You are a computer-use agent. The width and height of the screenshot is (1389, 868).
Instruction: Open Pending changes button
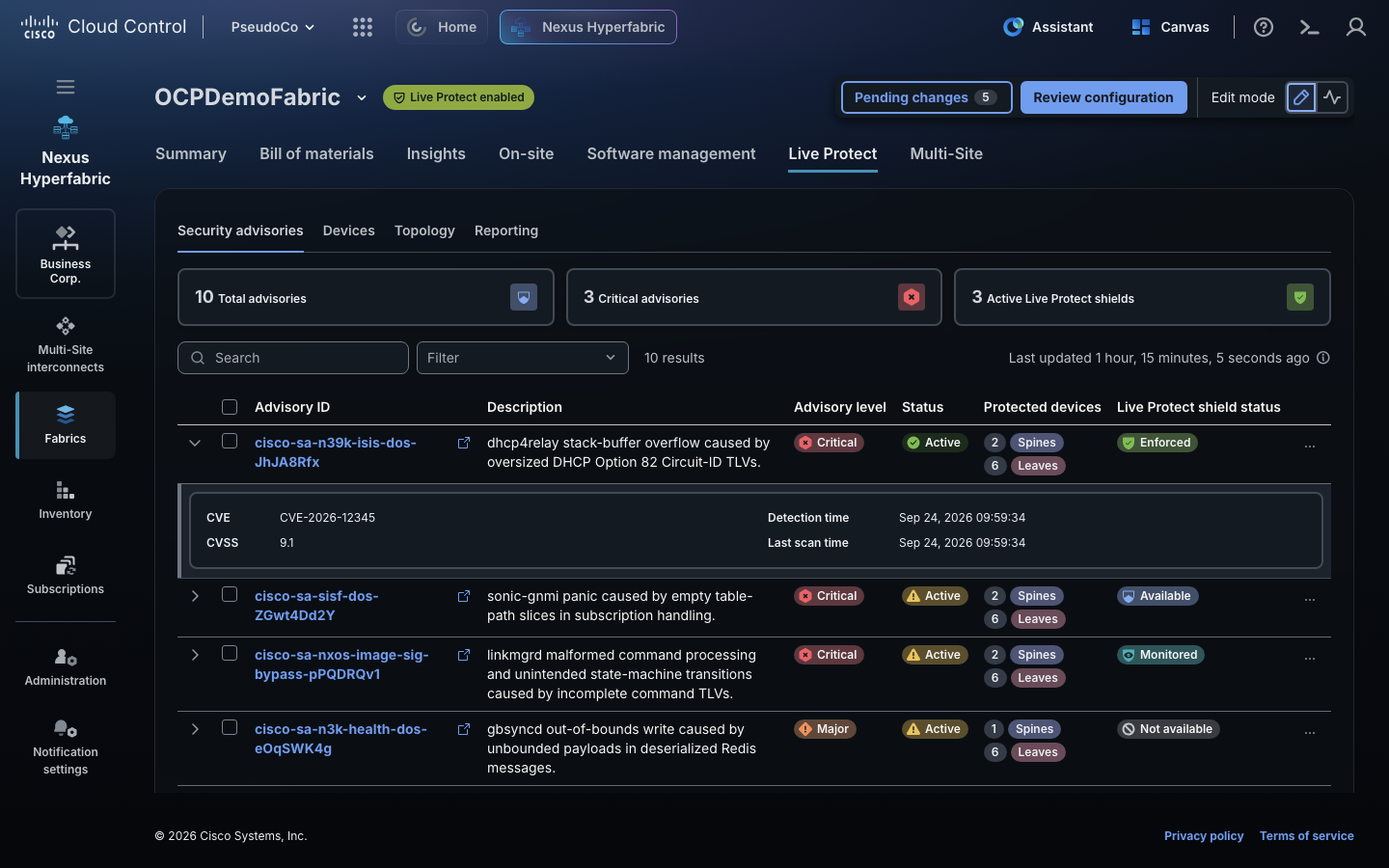[927, 97]
